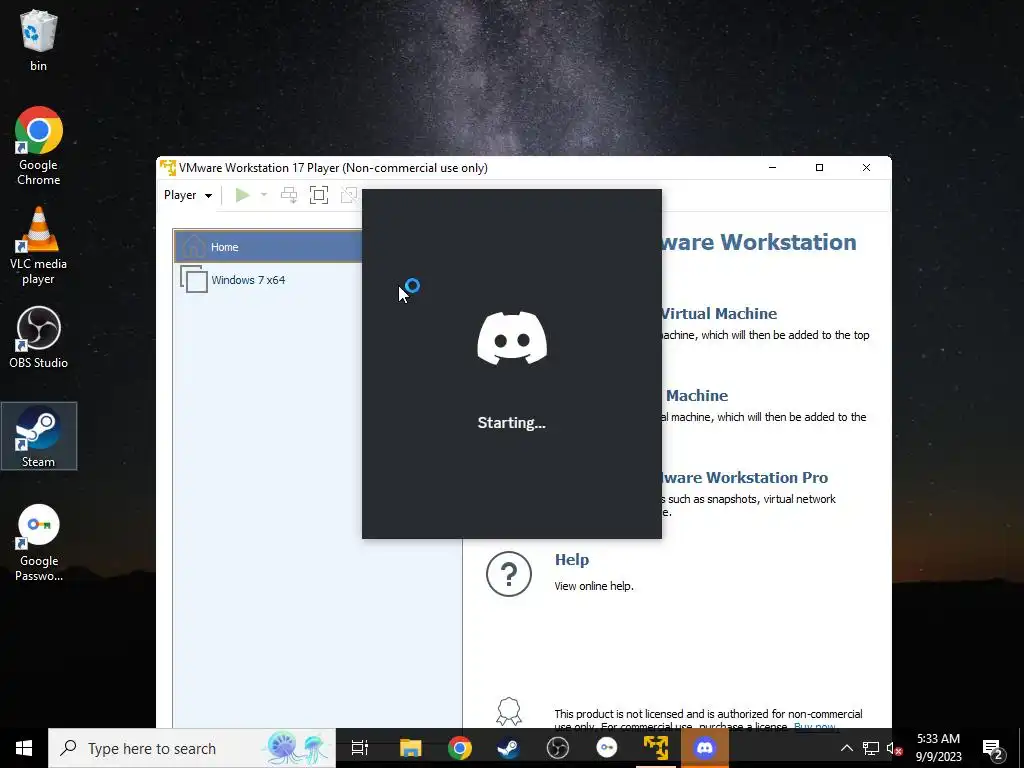Switch to VMware Player taskbar button
Viewport: 1024px width, 768px height.
(656, 748)
